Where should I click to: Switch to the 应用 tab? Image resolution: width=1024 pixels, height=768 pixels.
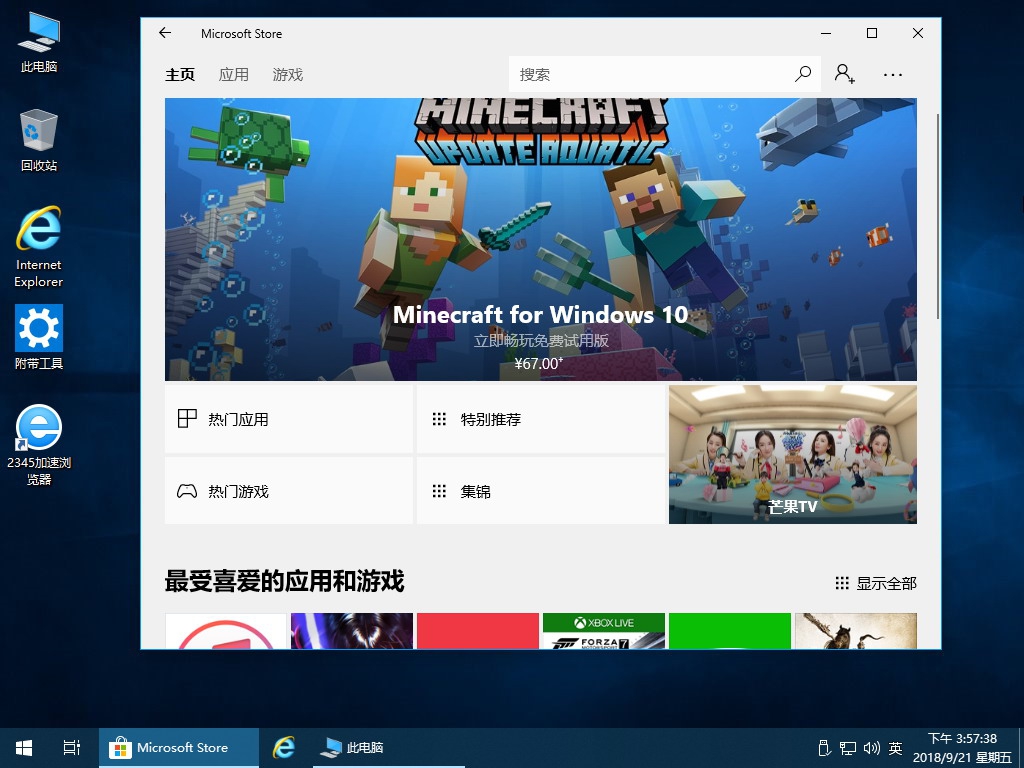[234, 74]
